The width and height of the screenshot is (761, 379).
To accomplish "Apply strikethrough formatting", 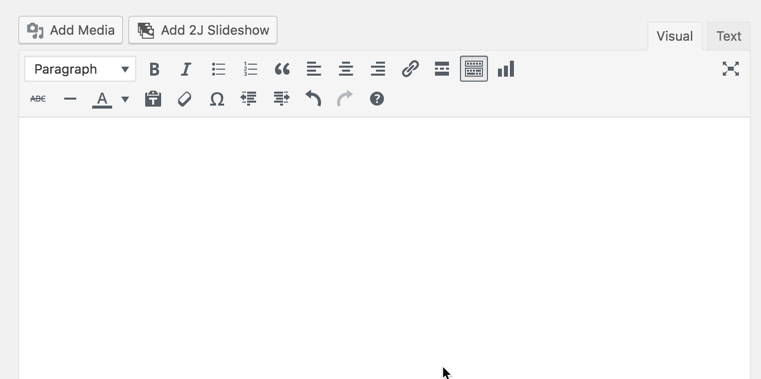I will [x=38, y=99].
